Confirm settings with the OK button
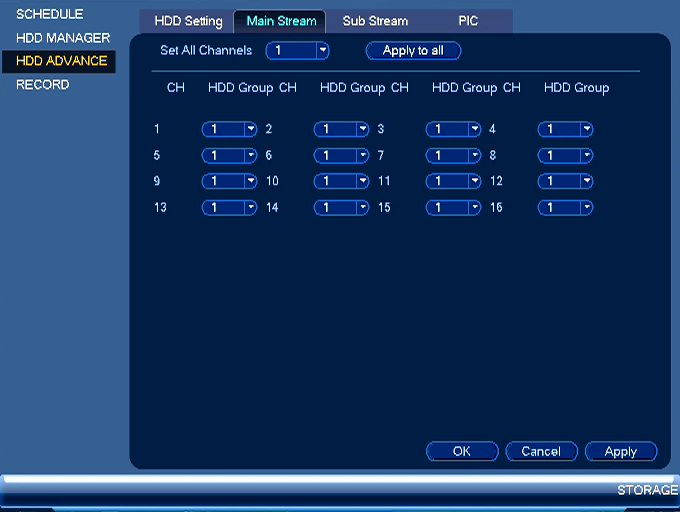This screenshot has width=680, height=512. [462, 451]
